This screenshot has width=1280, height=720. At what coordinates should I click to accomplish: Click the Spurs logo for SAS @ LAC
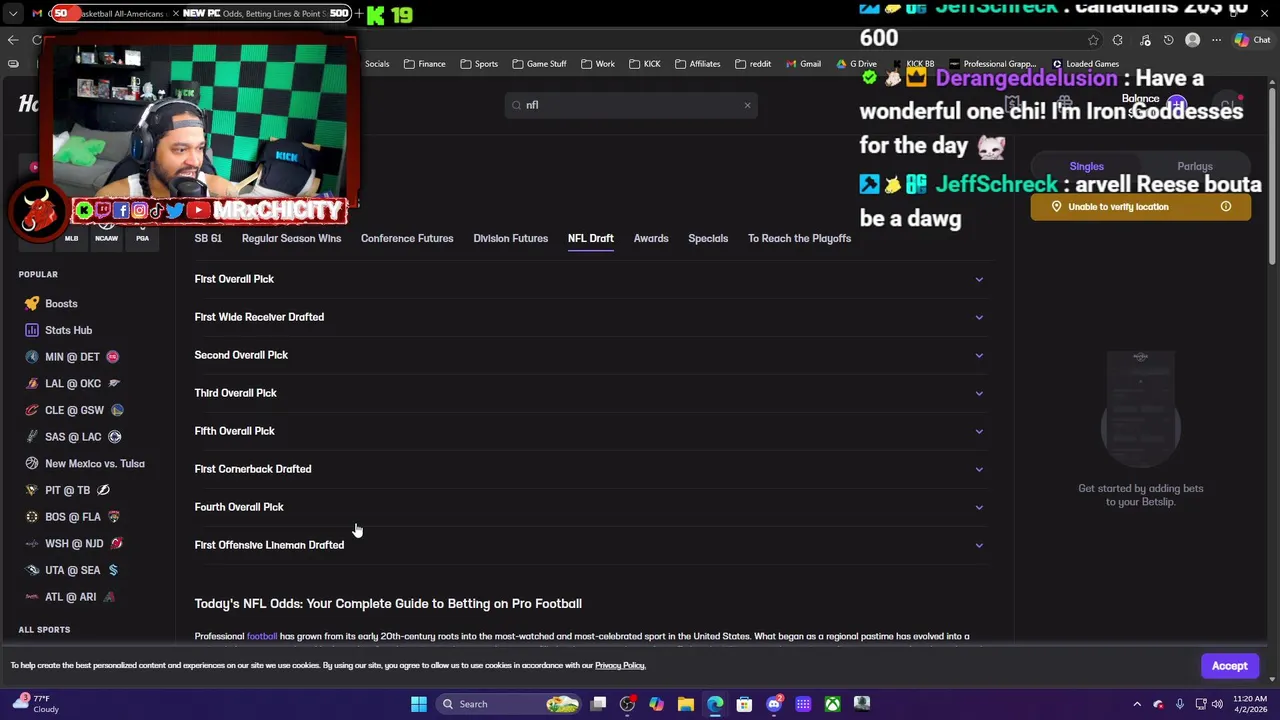(32, 437)
